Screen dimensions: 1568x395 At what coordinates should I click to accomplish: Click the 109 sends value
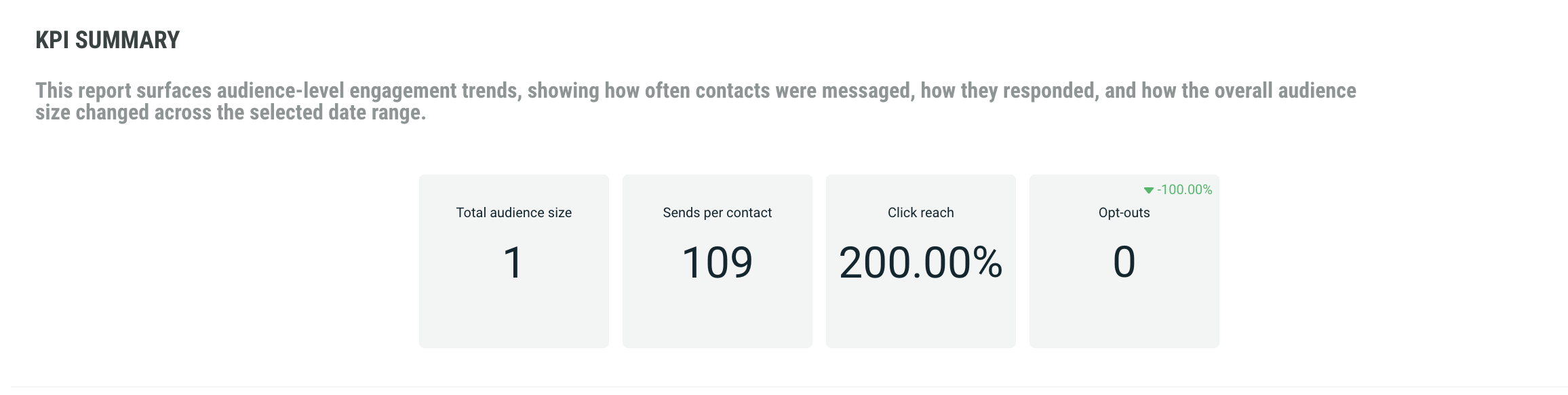(x=717, y=263)
